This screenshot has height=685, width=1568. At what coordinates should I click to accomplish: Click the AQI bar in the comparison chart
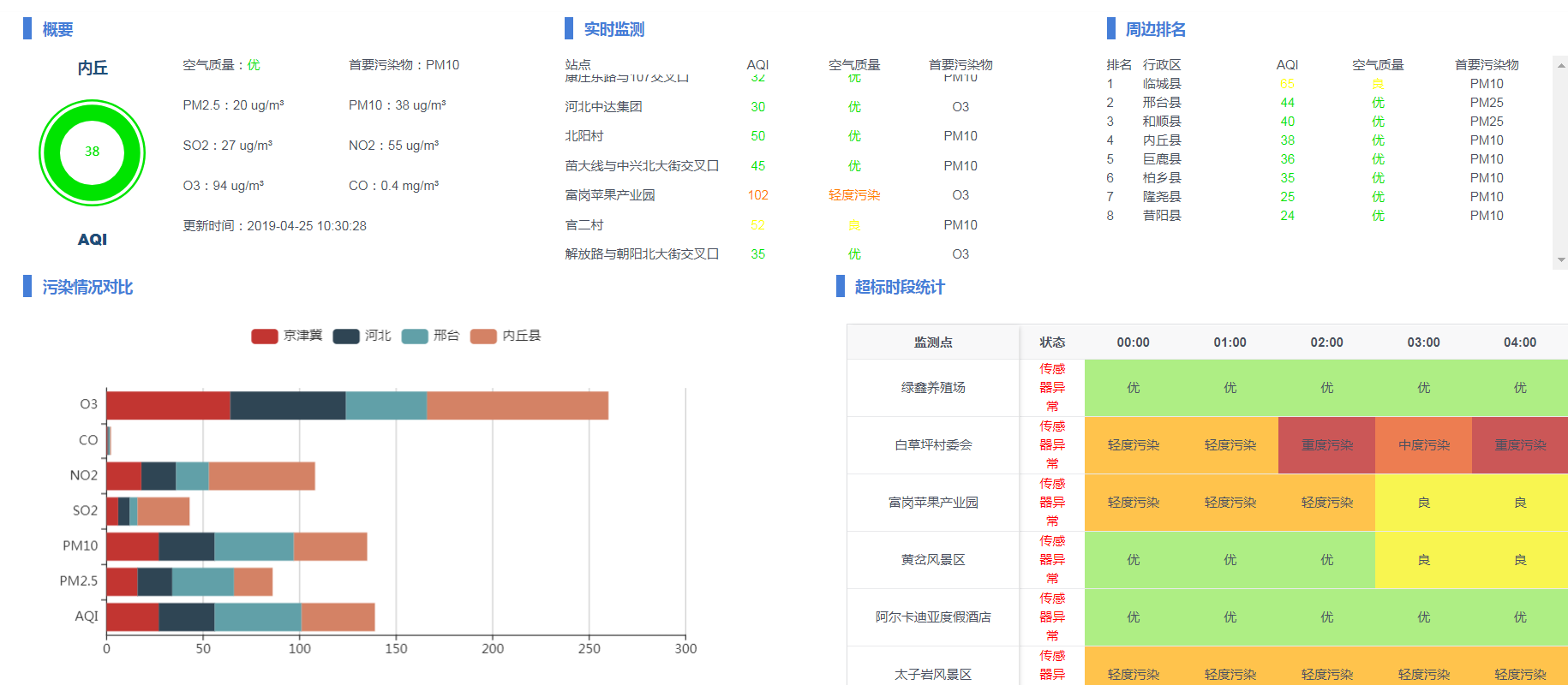(241, 617)
